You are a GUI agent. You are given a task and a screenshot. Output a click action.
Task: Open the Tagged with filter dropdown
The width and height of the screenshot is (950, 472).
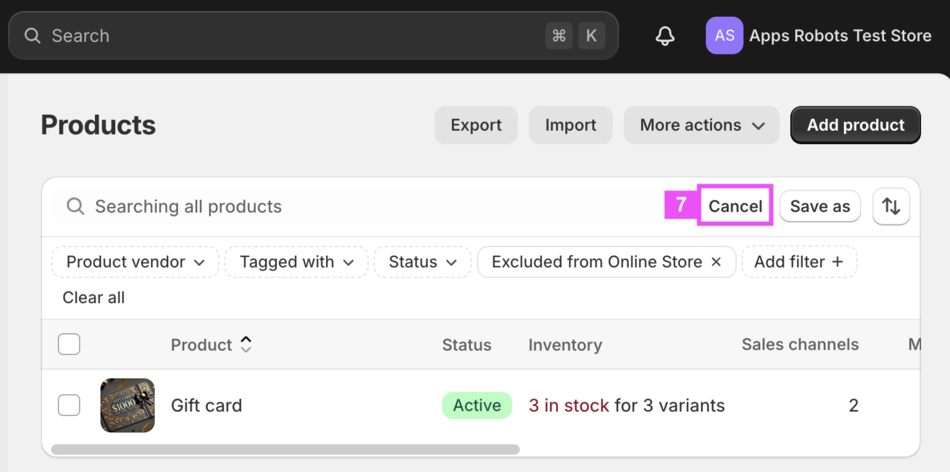click(297, 262)
